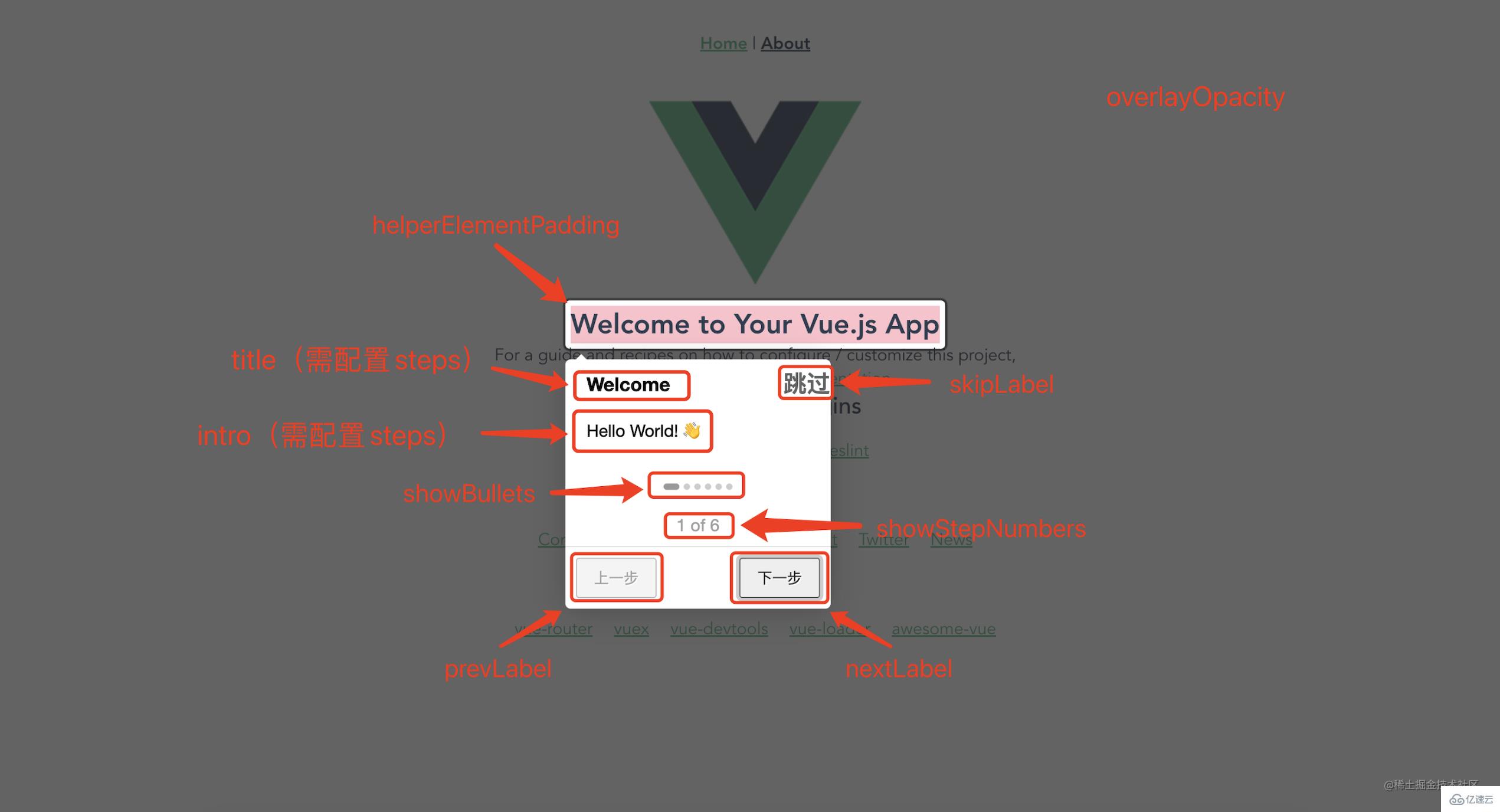The image size is (1500, 812).
Task: Click the intro 'Hello World! 👋' content icon
Action: (x=640, y=432)
